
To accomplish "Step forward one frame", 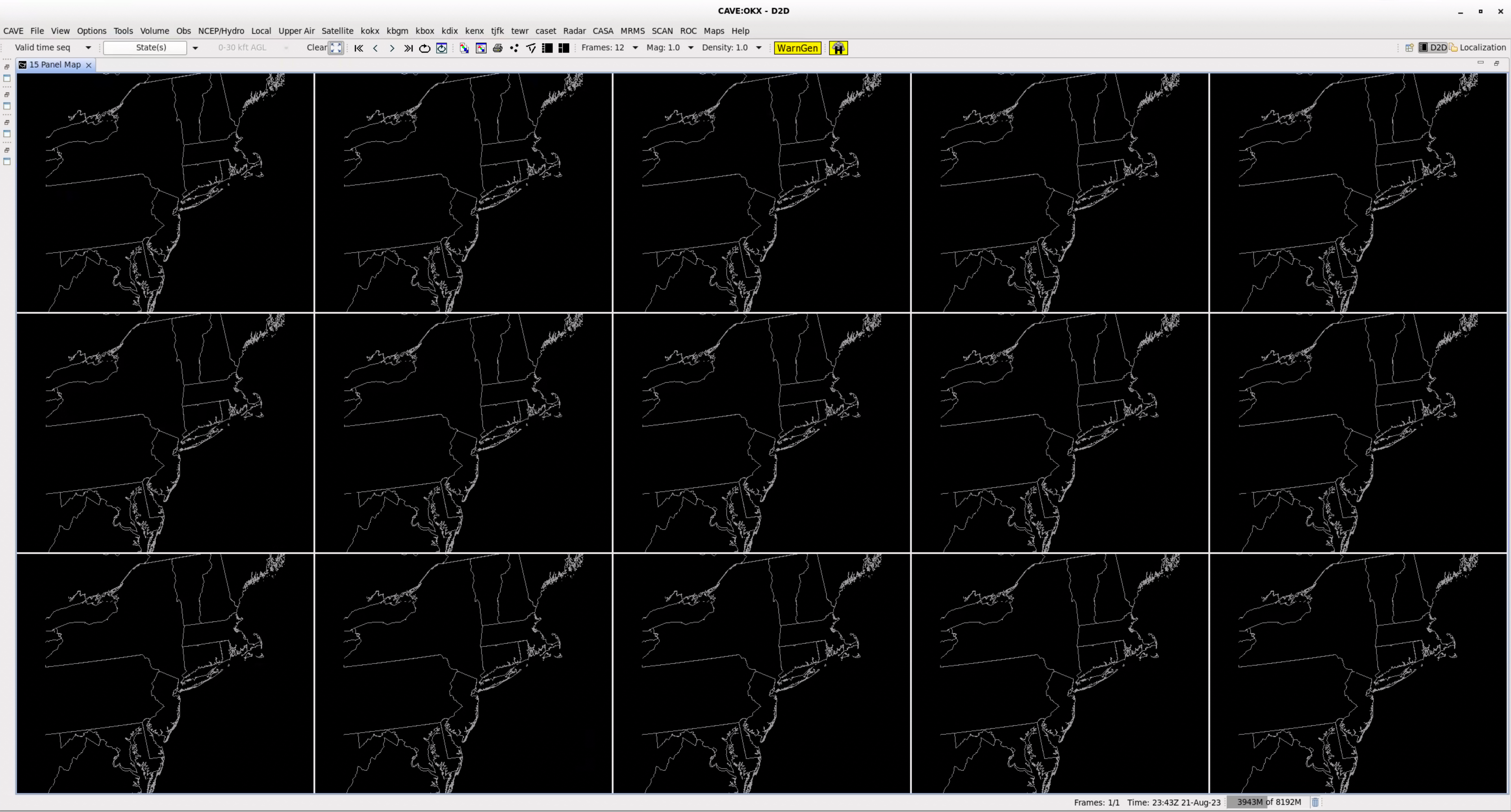I will tap(392, 48).
